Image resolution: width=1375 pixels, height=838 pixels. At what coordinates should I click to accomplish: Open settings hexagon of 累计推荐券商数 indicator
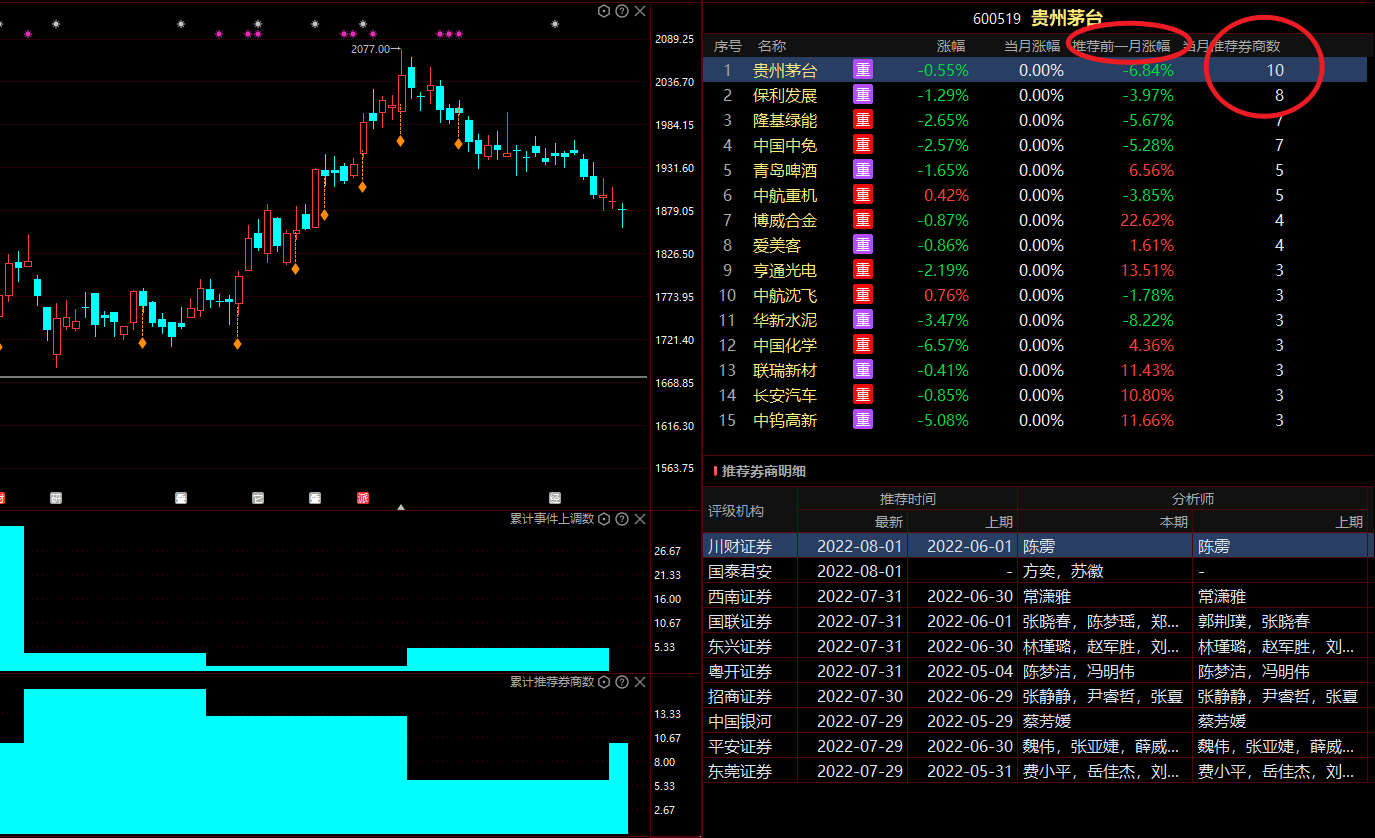(x=604, y=682)
